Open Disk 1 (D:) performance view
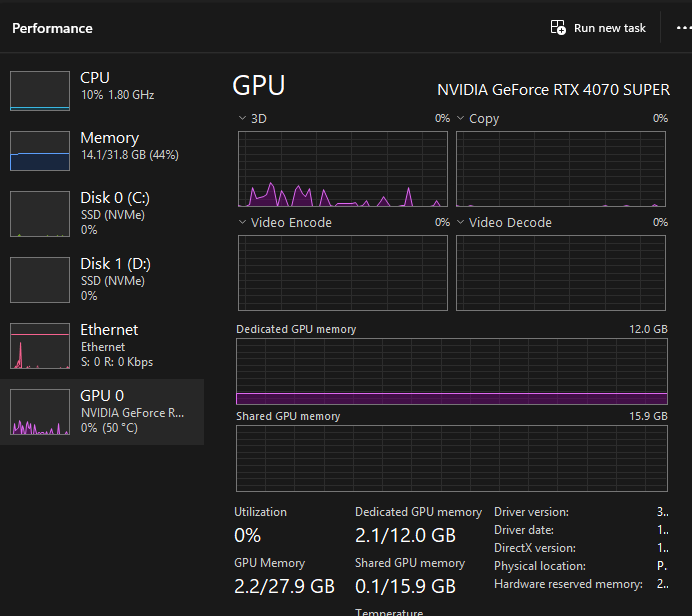This screenshot has width=692, height=616. [x=102, y=279]
